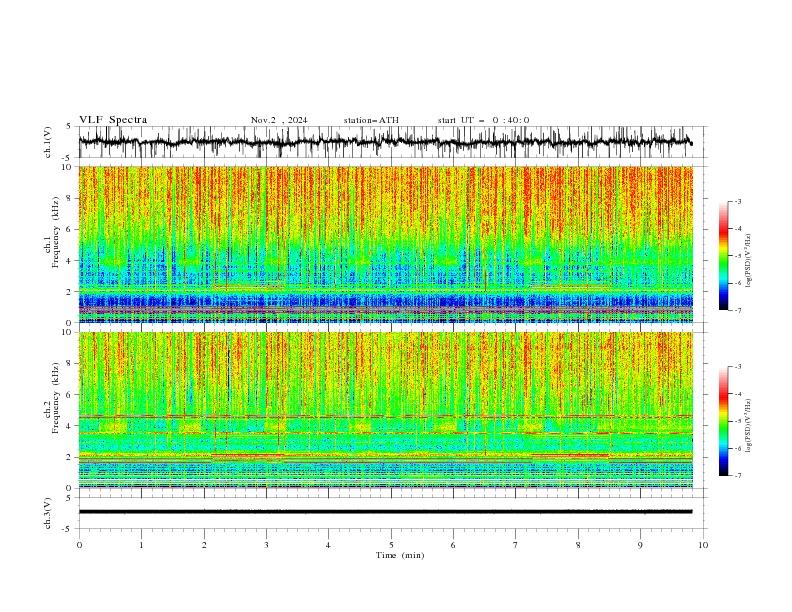
Task: Click the "9" tick on the time axis
Action: point(640,545)
